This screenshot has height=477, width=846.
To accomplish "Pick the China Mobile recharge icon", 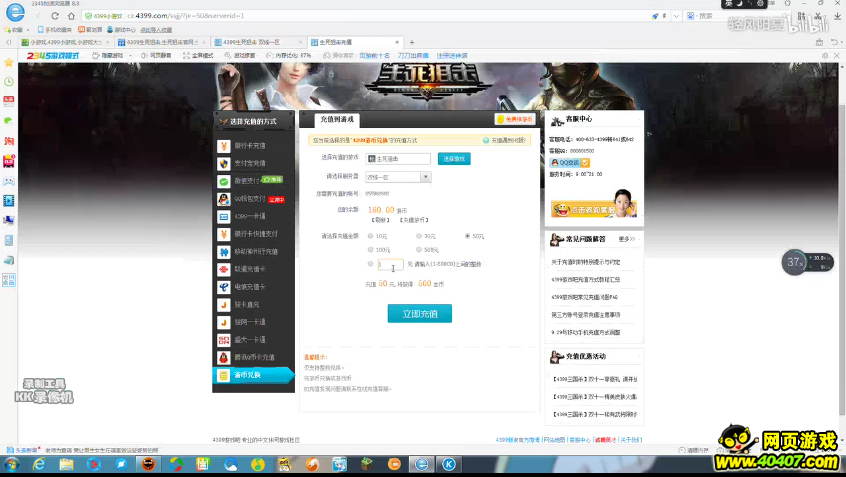I will (x=224, y=251).
